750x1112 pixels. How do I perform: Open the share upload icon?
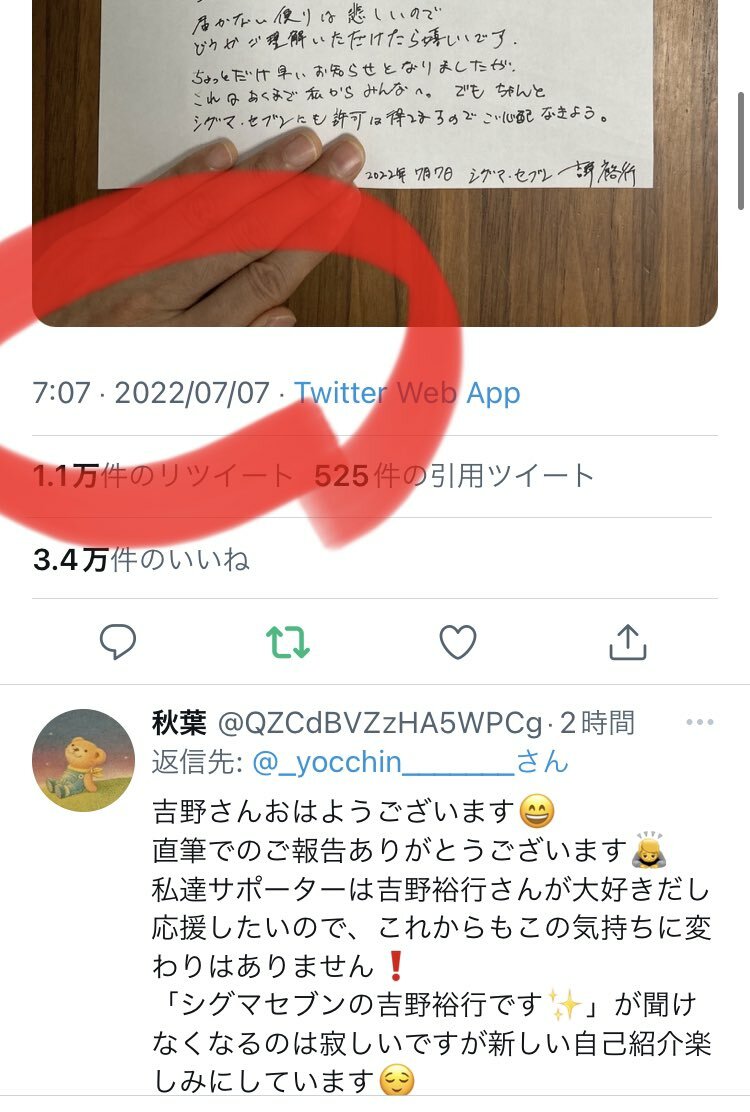[x=628, y=642]
